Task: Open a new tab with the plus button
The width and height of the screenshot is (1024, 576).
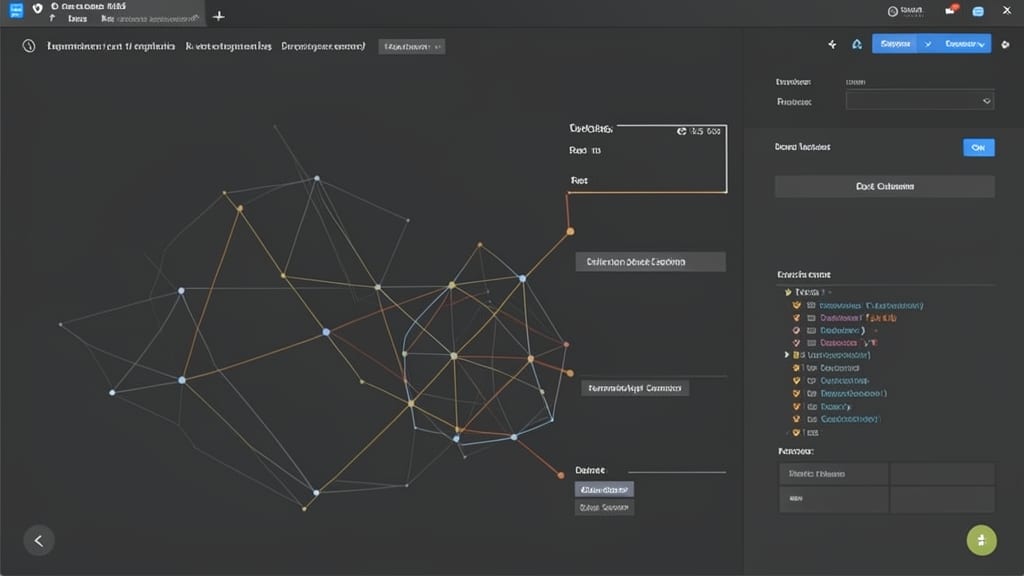Action: pyautogui.click(x=219, y=16)
